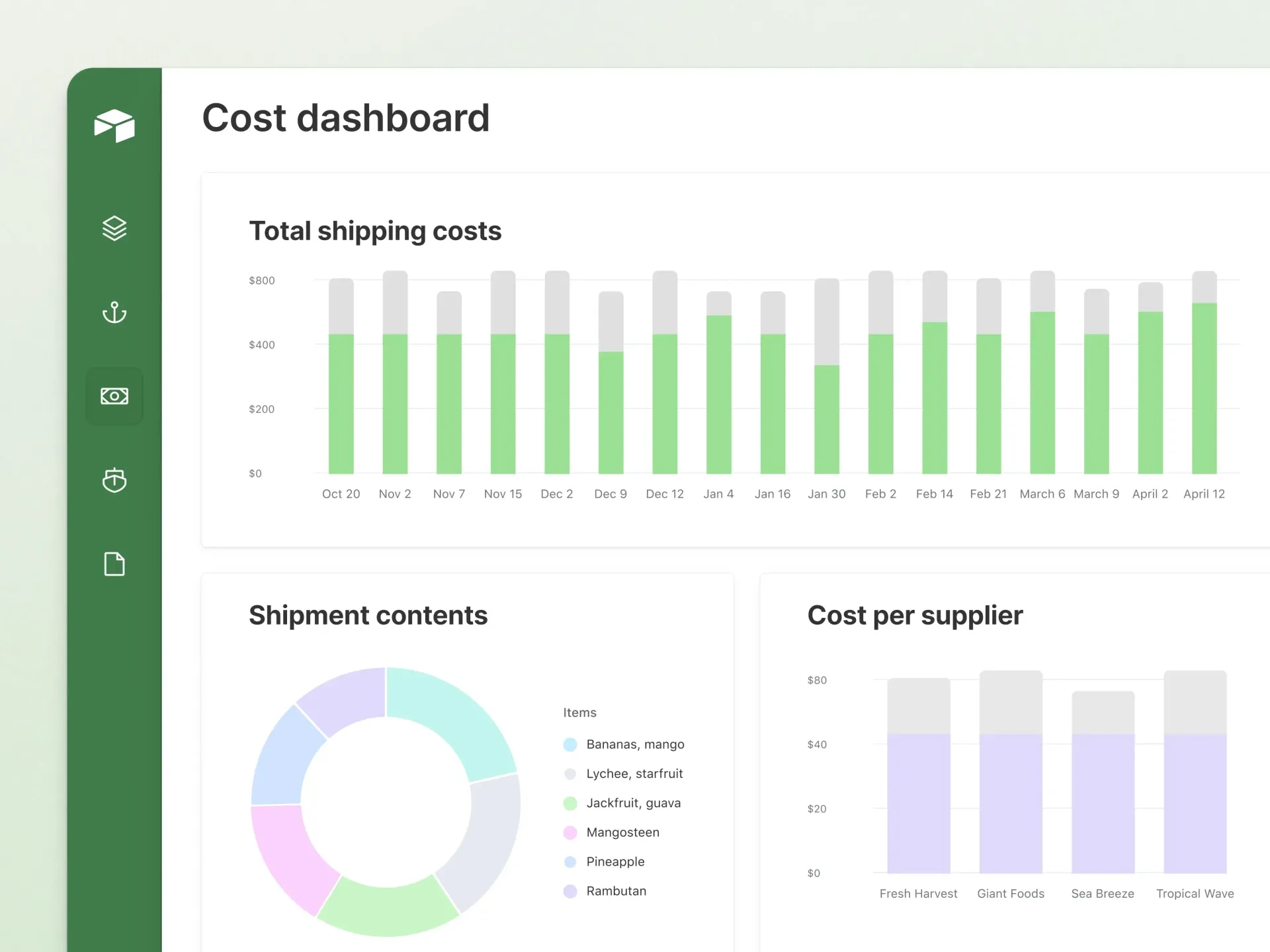Click the "Total shipping costs" chart title
This screenshot has width=1270, height=952.
coord(375,231)
